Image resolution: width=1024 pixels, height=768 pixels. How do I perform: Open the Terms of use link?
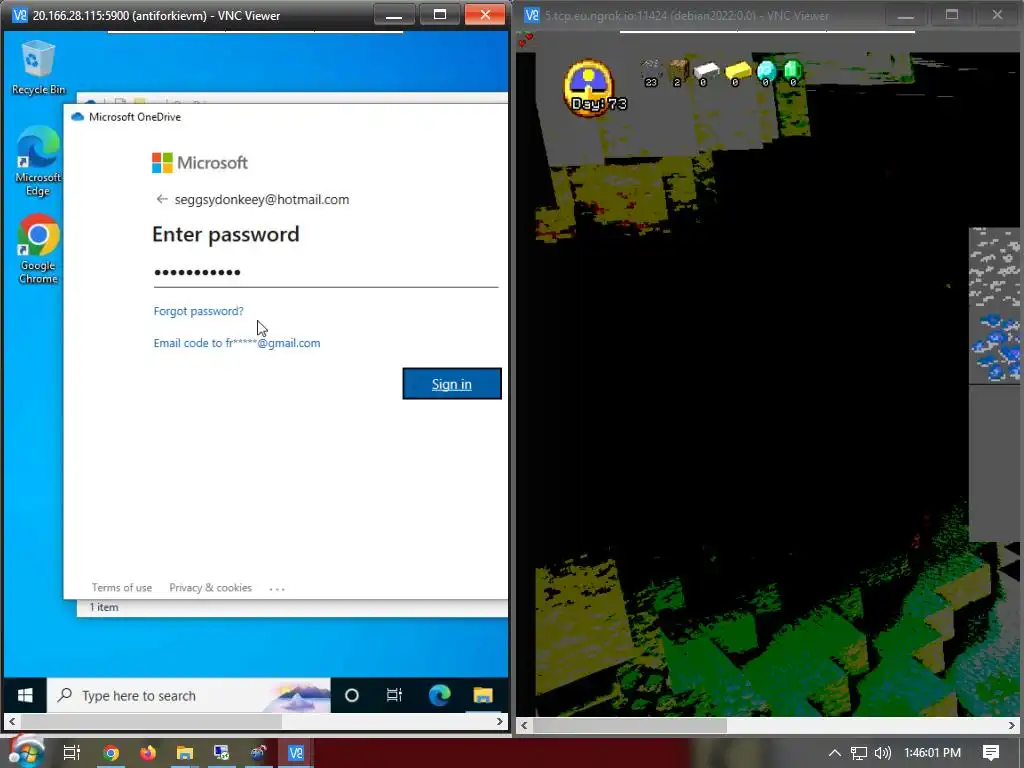point(121,588)
